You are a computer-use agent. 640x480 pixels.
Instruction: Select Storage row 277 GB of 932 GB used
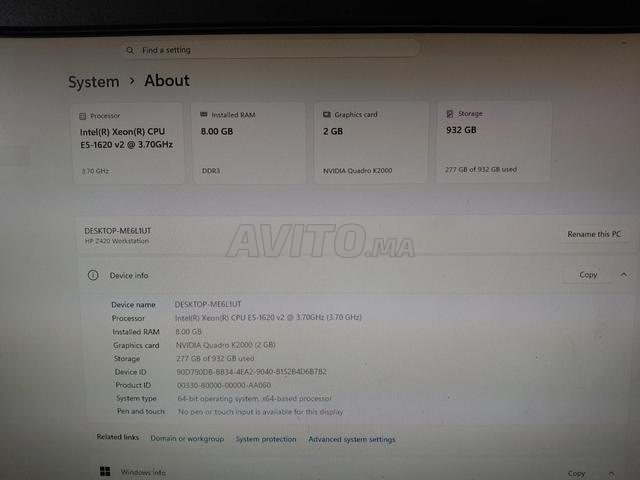tap(215, 358)
